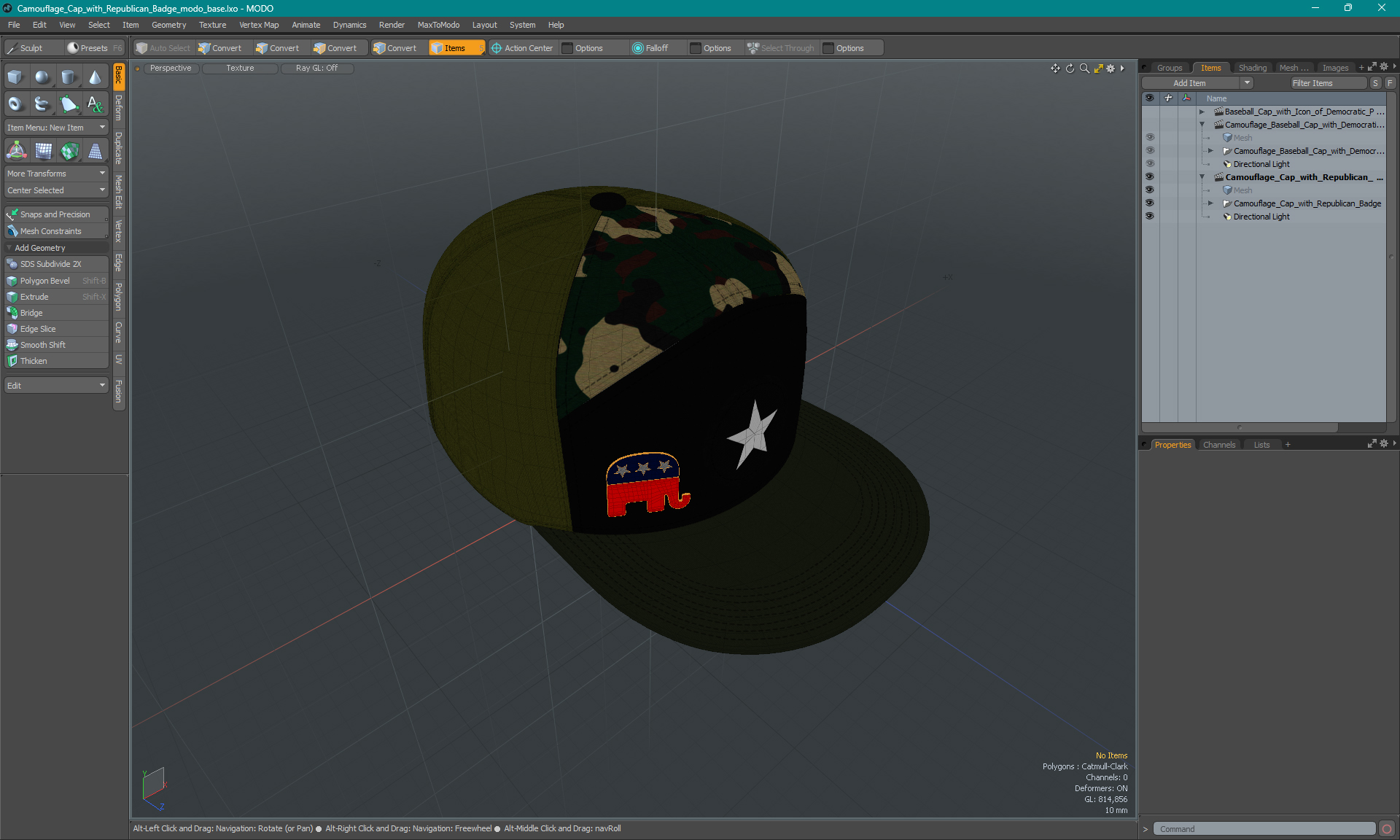The image size is (1400, 840).
Task: Open the Edit dropdown
Action: [56, 386]
